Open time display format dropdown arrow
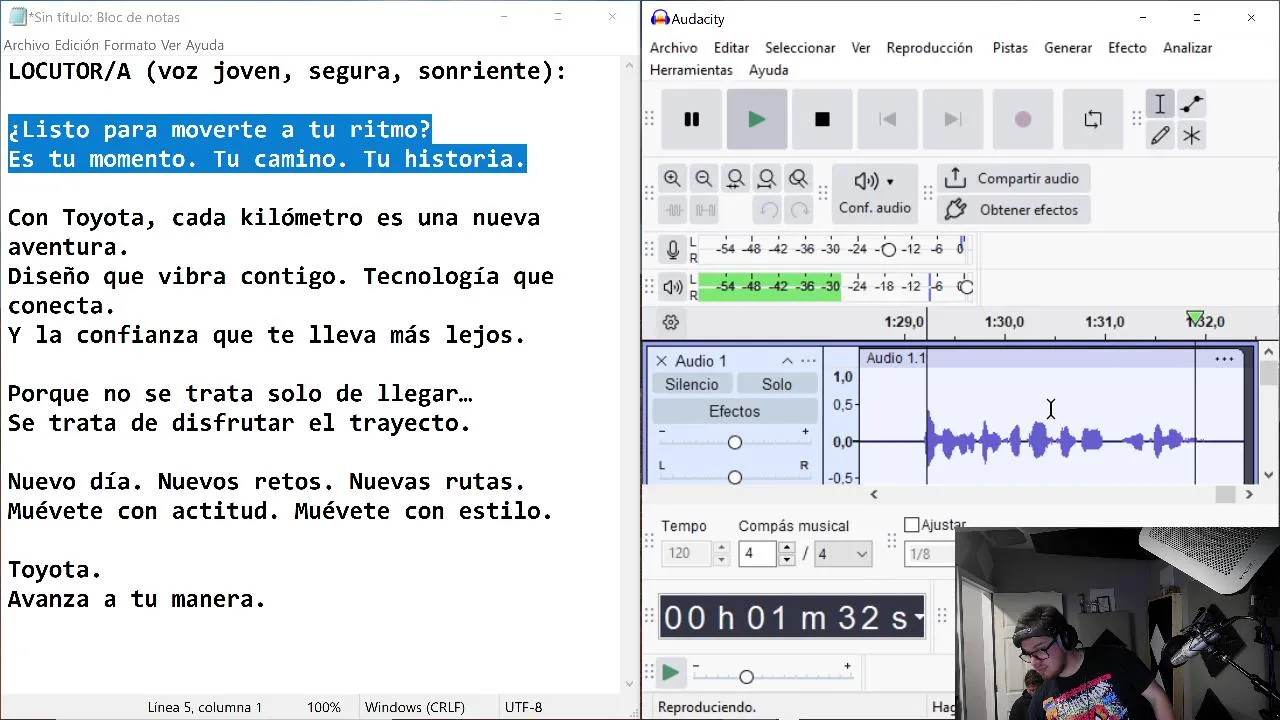Screen dimensions: 1280x720 click(919, 617)
